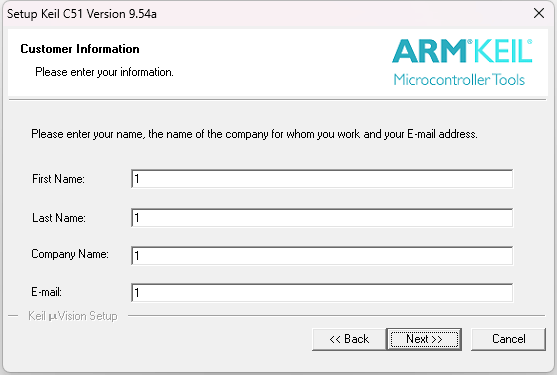557x375 pixels.
Task: Click into the Company Name field
Action: tap(322, 256)
